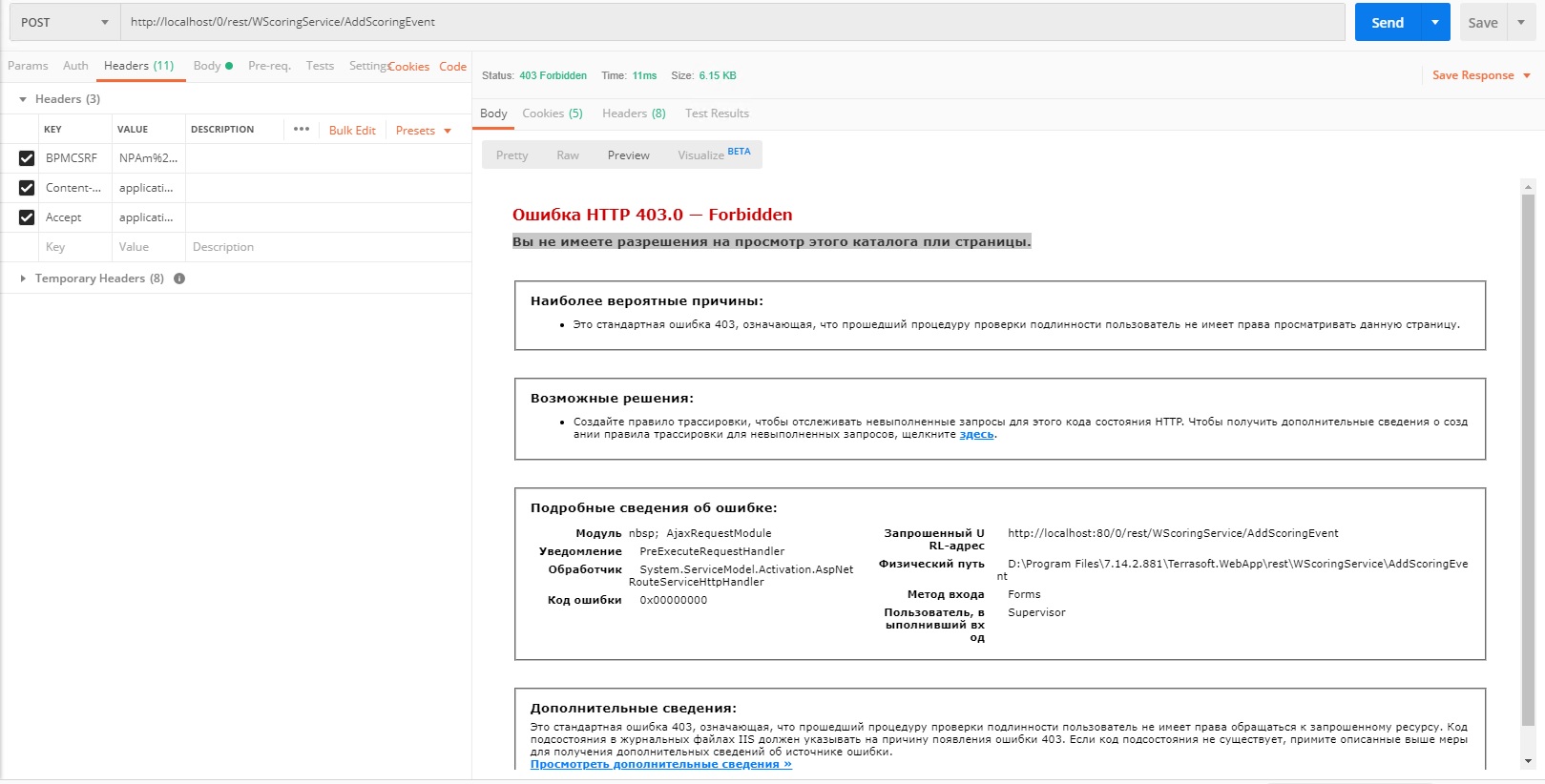
Task: Switch to Raw response view
Action: coord(568,155)
